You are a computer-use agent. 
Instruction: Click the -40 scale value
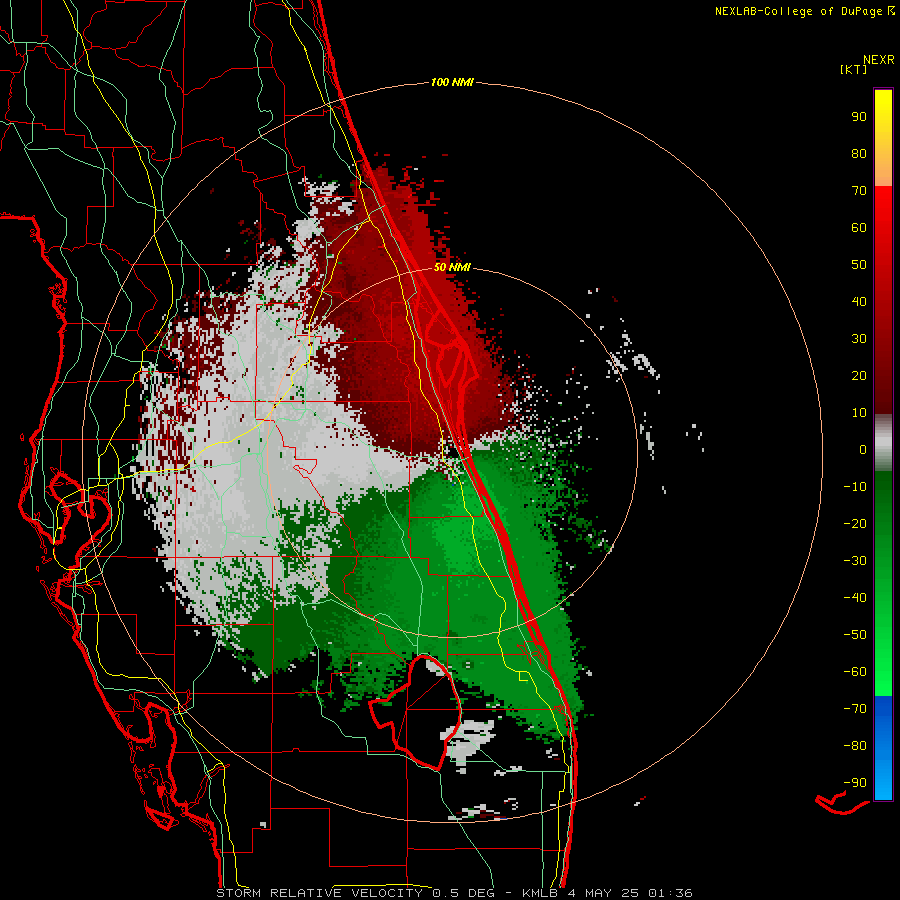pos(855,598)
